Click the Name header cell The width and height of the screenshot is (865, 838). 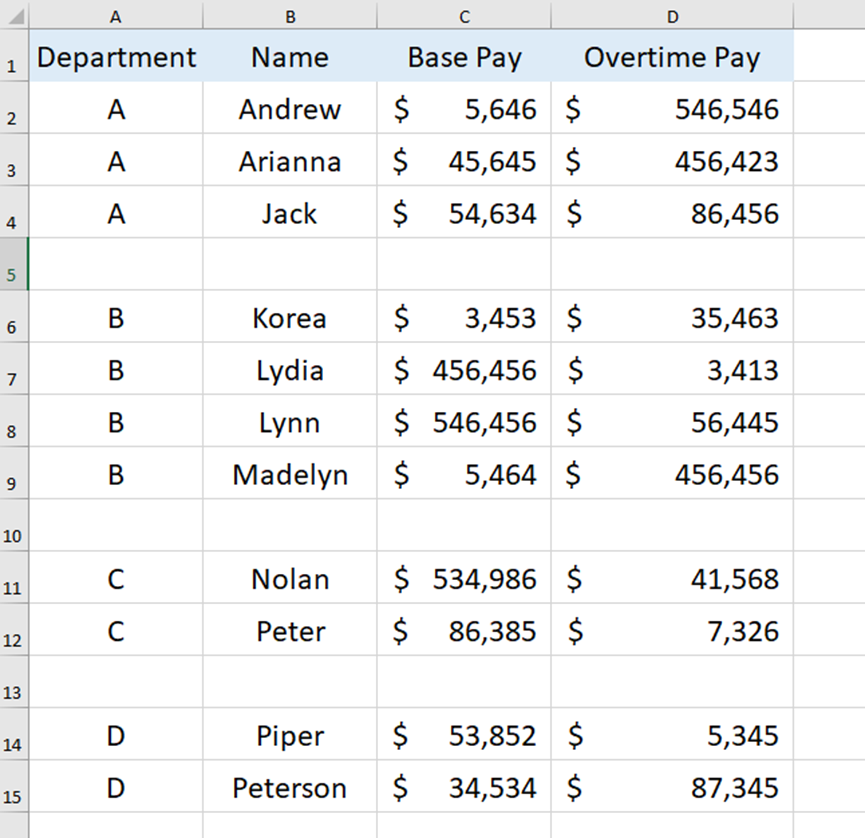[290, 56]
